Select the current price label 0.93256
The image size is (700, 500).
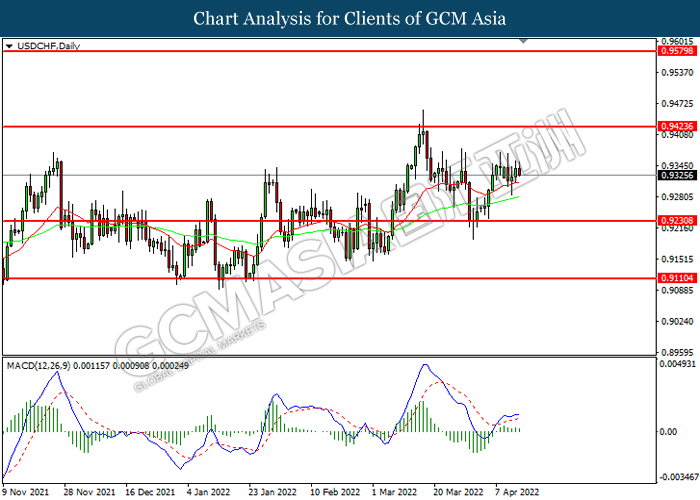(x=677, y=175)
